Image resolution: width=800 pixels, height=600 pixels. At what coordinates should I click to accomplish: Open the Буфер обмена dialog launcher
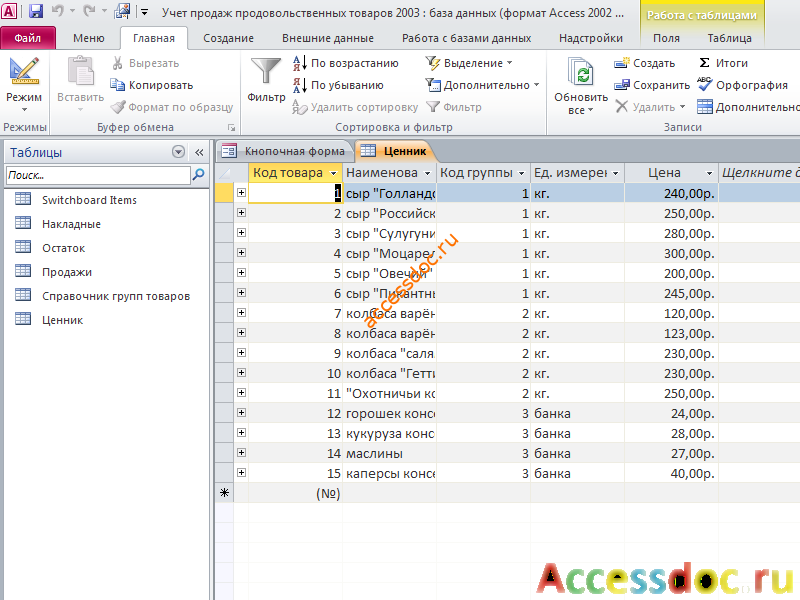[232, 128]
